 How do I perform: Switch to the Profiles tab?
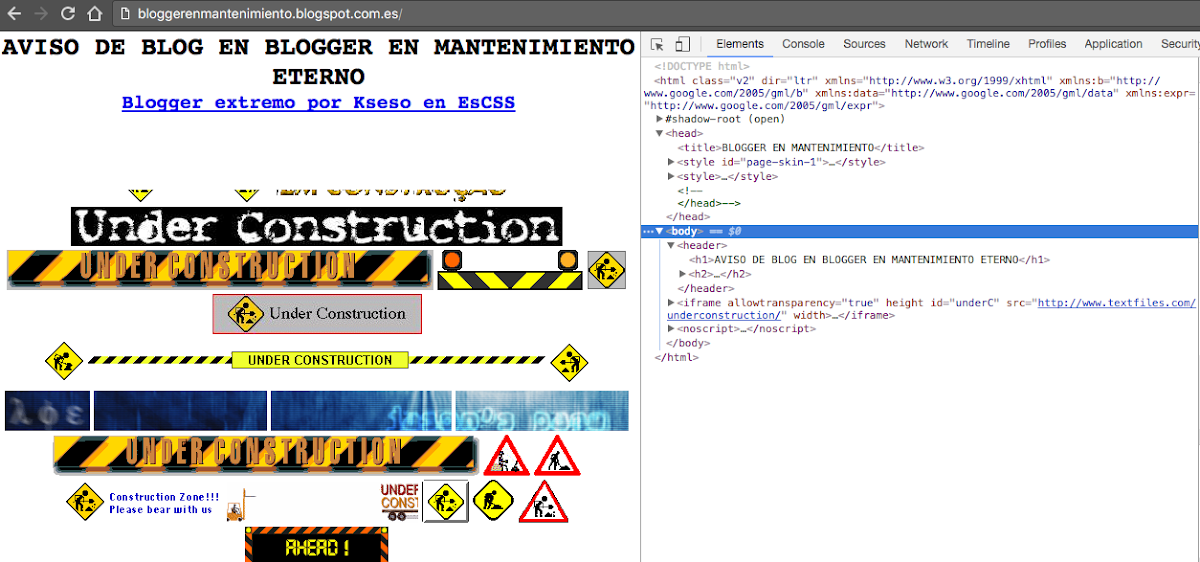pos(1047,44)
